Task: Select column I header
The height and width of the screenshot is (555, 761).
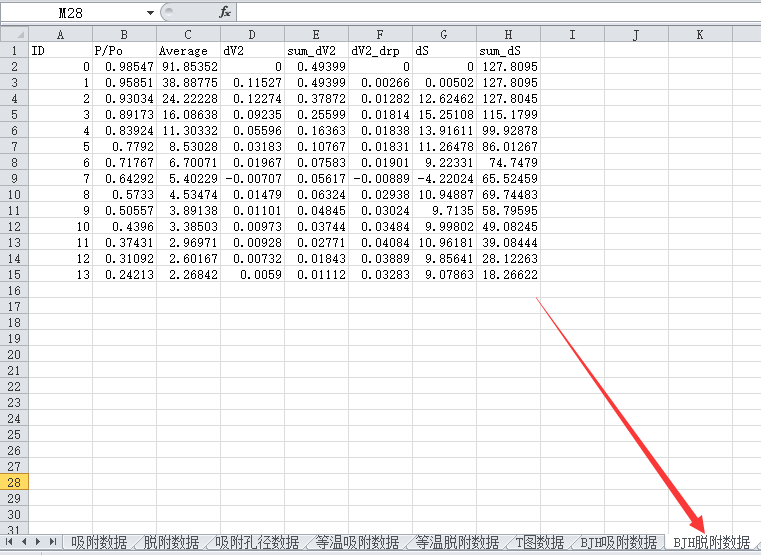Action: (x=573, y=34)
